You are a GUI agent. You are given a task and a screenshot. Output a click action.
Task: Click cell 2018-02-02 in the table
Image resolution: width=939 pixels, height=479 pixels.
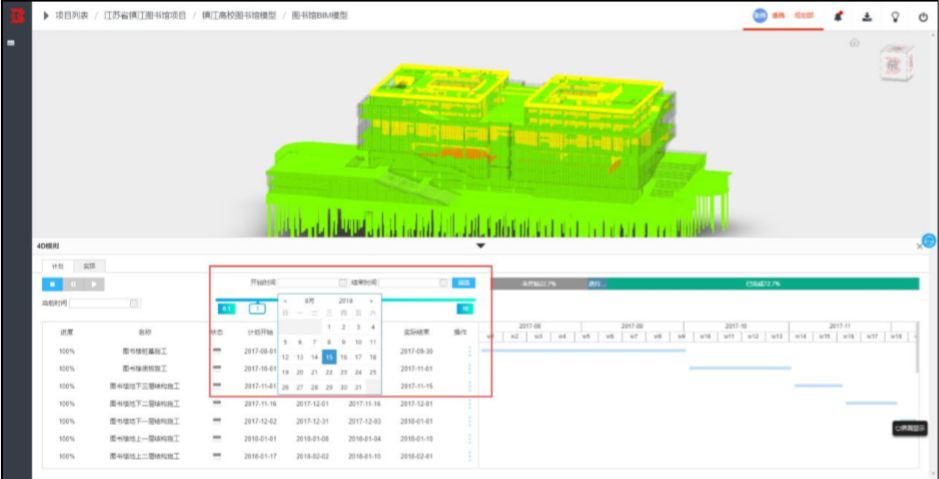click(x=313, y=456)
